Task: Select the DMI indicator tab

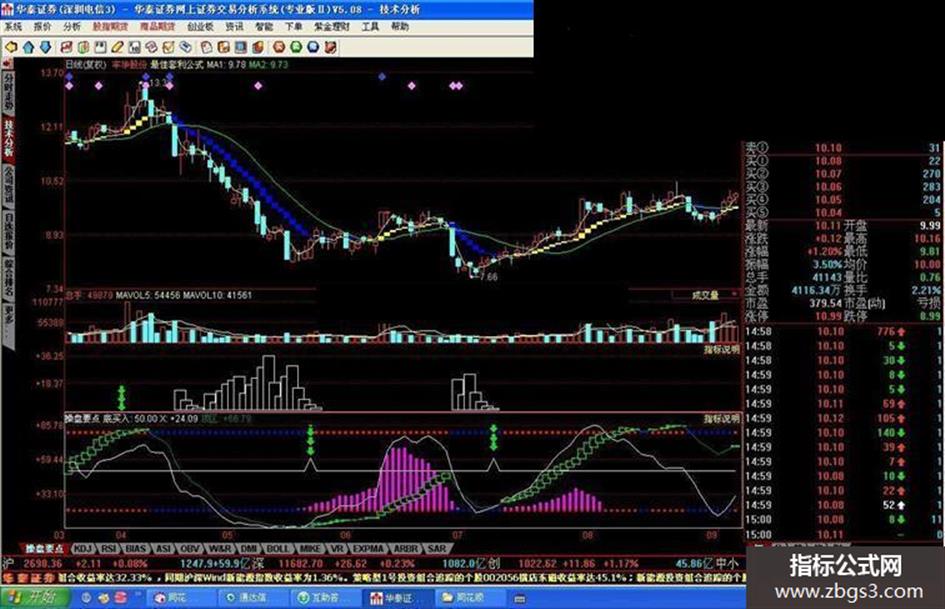Action: pos(250,548)
